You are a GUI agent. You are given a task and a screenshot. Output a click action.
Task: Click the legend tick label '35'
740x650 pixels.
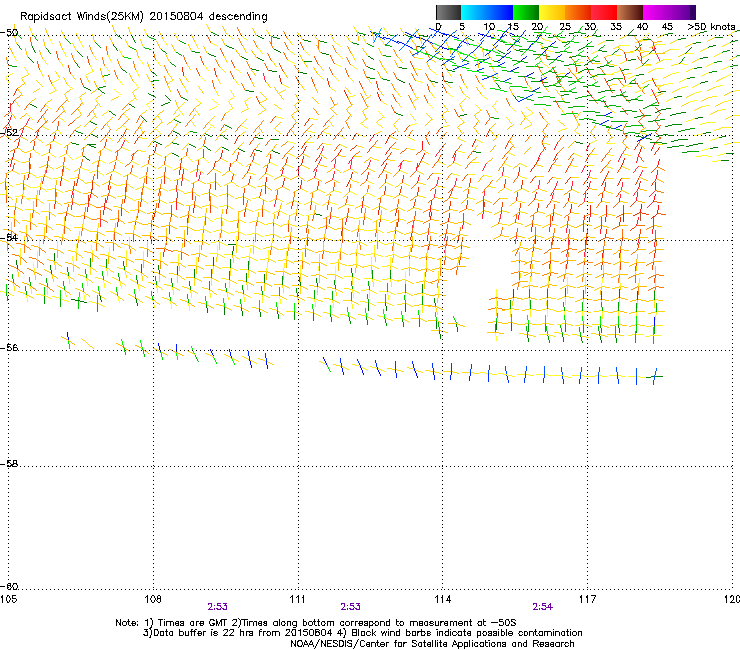coord(616,27)
